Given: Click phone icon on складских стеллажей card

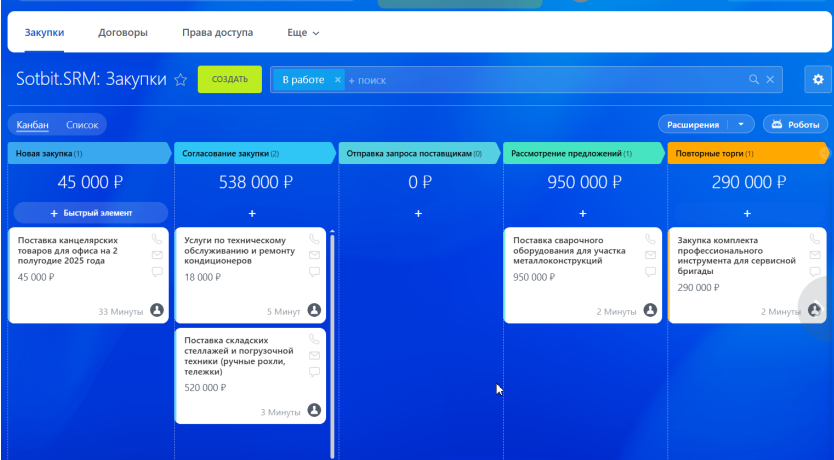Looking at the screenshot, I should [x=314, y=339].
